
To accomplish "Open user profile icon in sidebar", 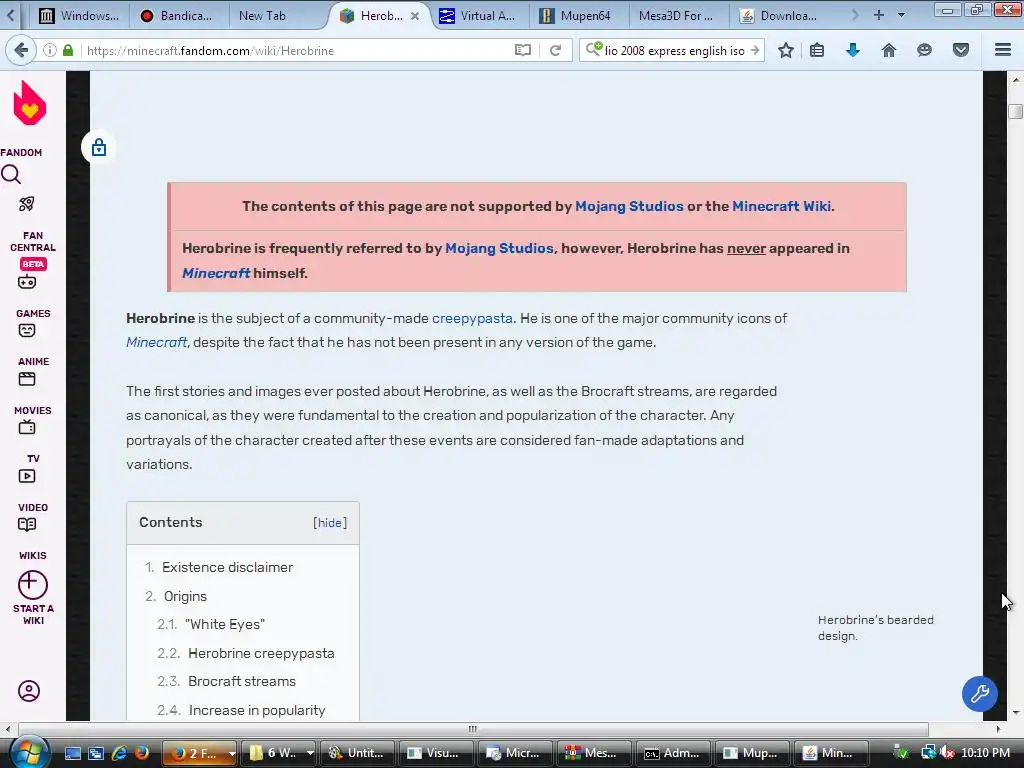I will 29,691.
